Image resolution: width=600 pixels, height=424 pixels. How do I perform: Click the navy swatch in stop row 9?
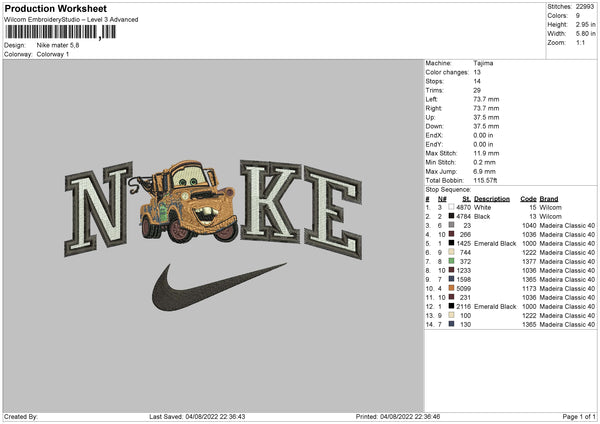tap(452, 279)
